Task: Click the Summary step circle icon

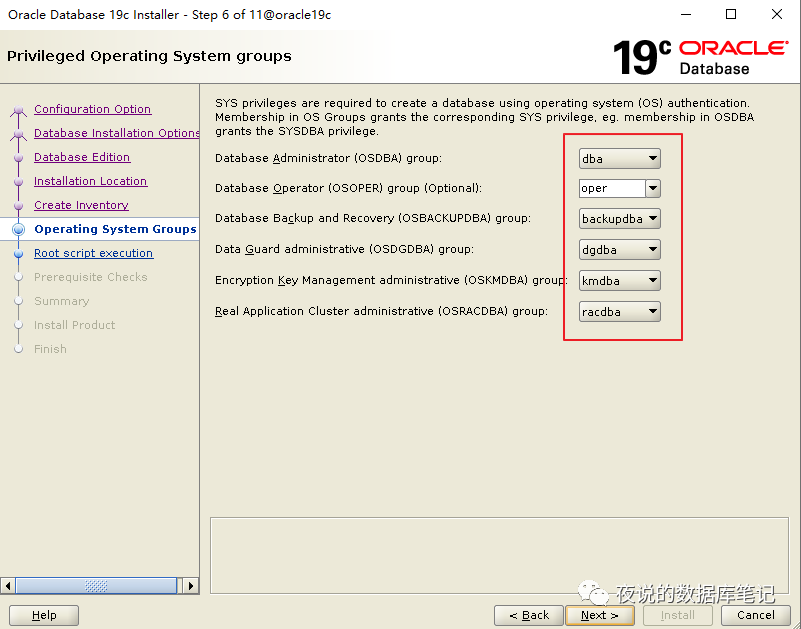Action: (x=18, y=301)
